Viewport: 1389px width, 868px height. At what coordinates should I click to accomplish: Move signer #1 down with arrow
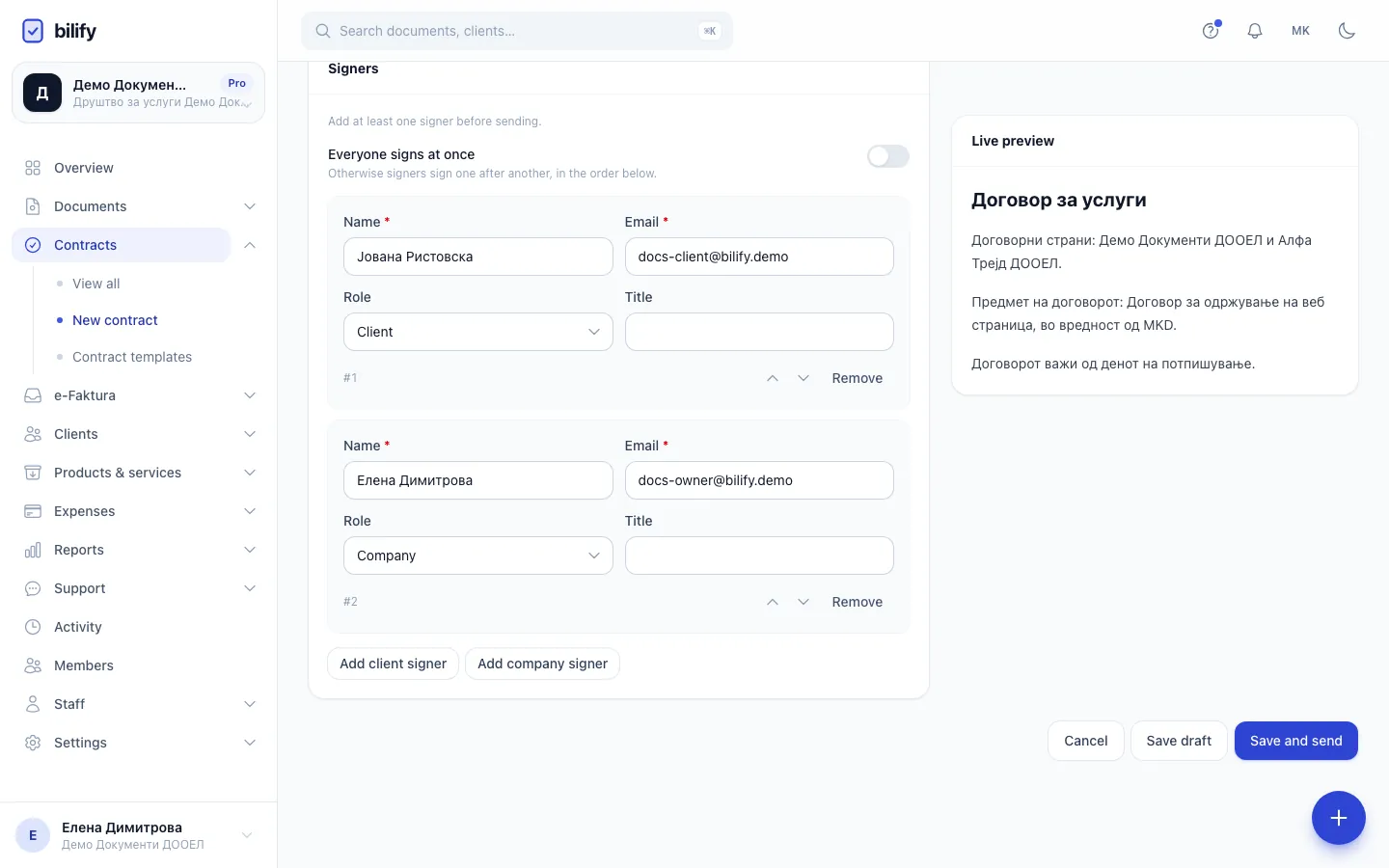[x=803, y=378]
